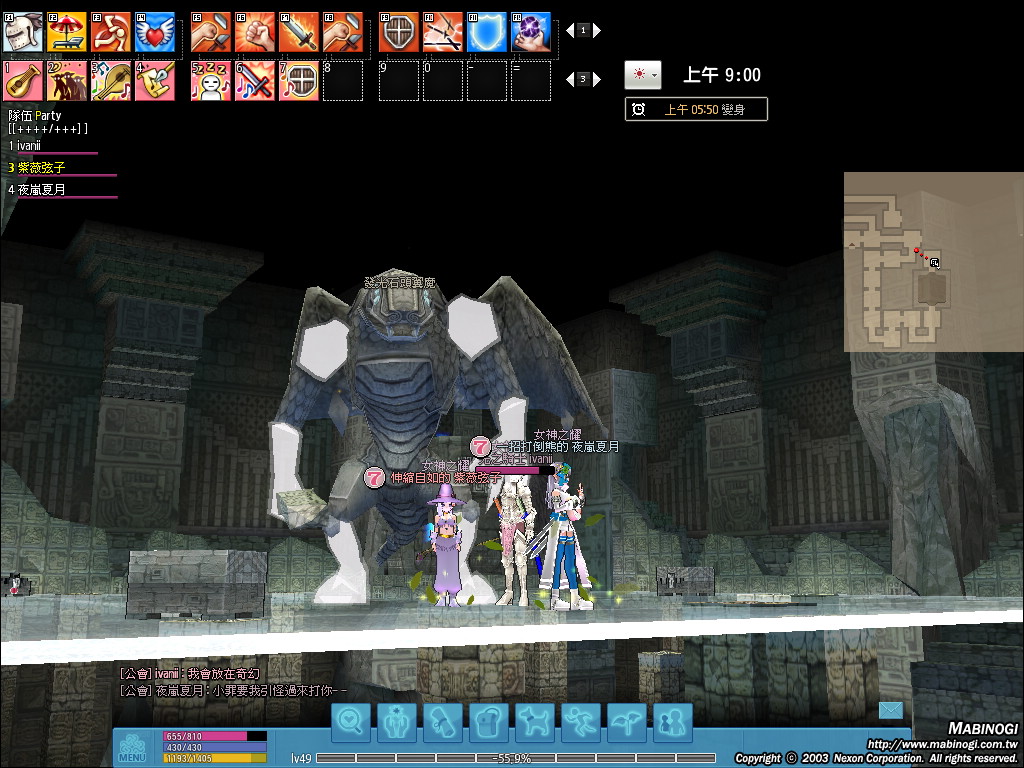This screenshot has width=1024, height=768.
Task: Expand the weather sun dropdown
Action: pyautogui.click(x=642, y=75)
